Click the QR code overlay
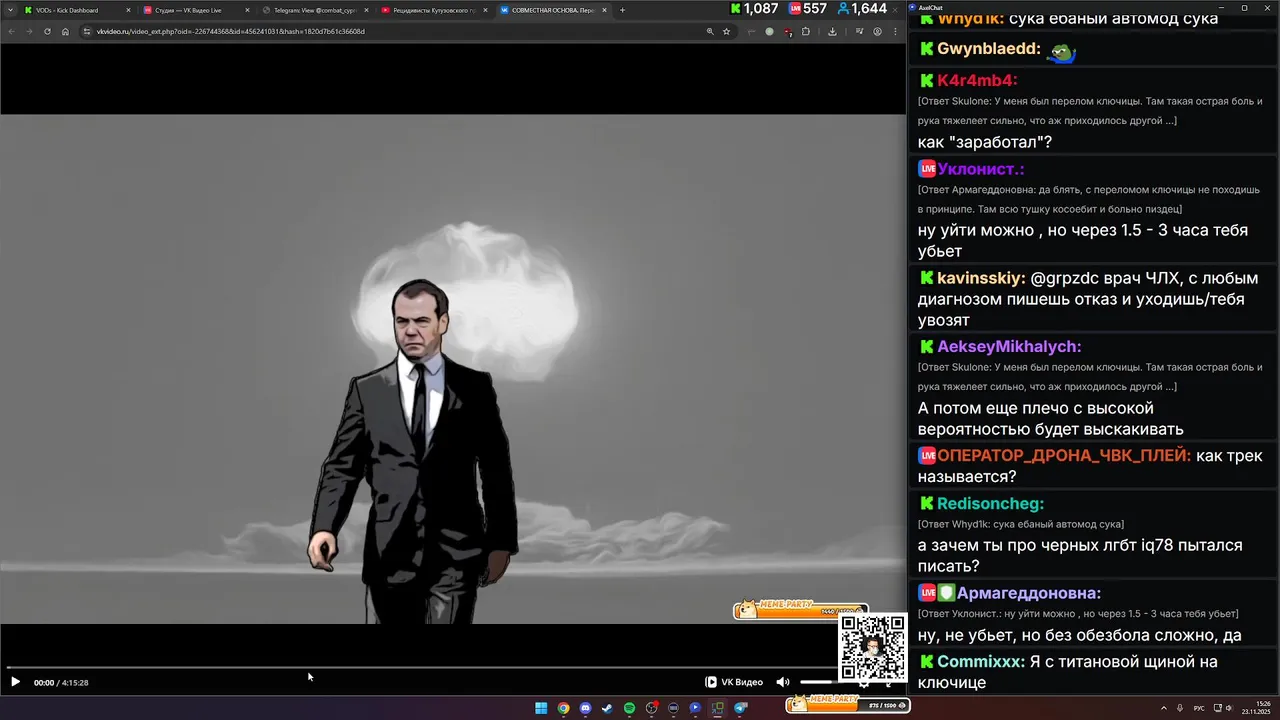Screen dimensions: 1280x720 872,648
